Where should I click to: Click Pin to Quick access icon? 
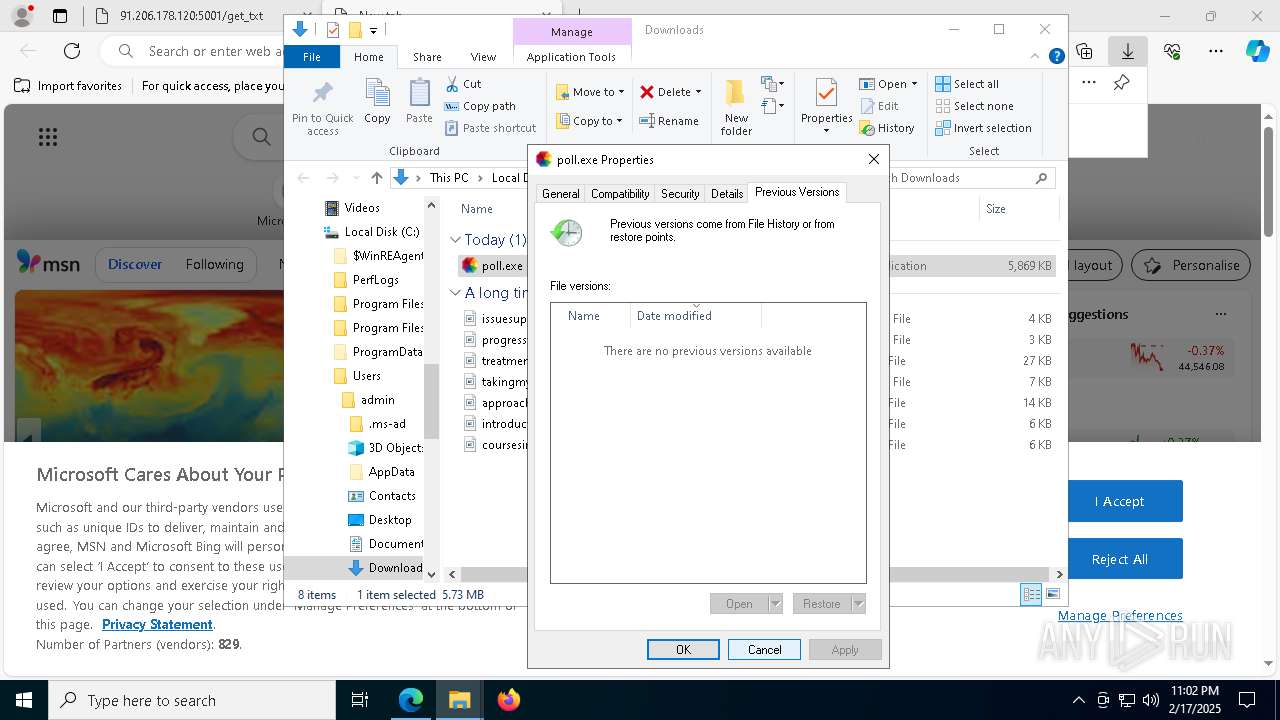[322, 108]
